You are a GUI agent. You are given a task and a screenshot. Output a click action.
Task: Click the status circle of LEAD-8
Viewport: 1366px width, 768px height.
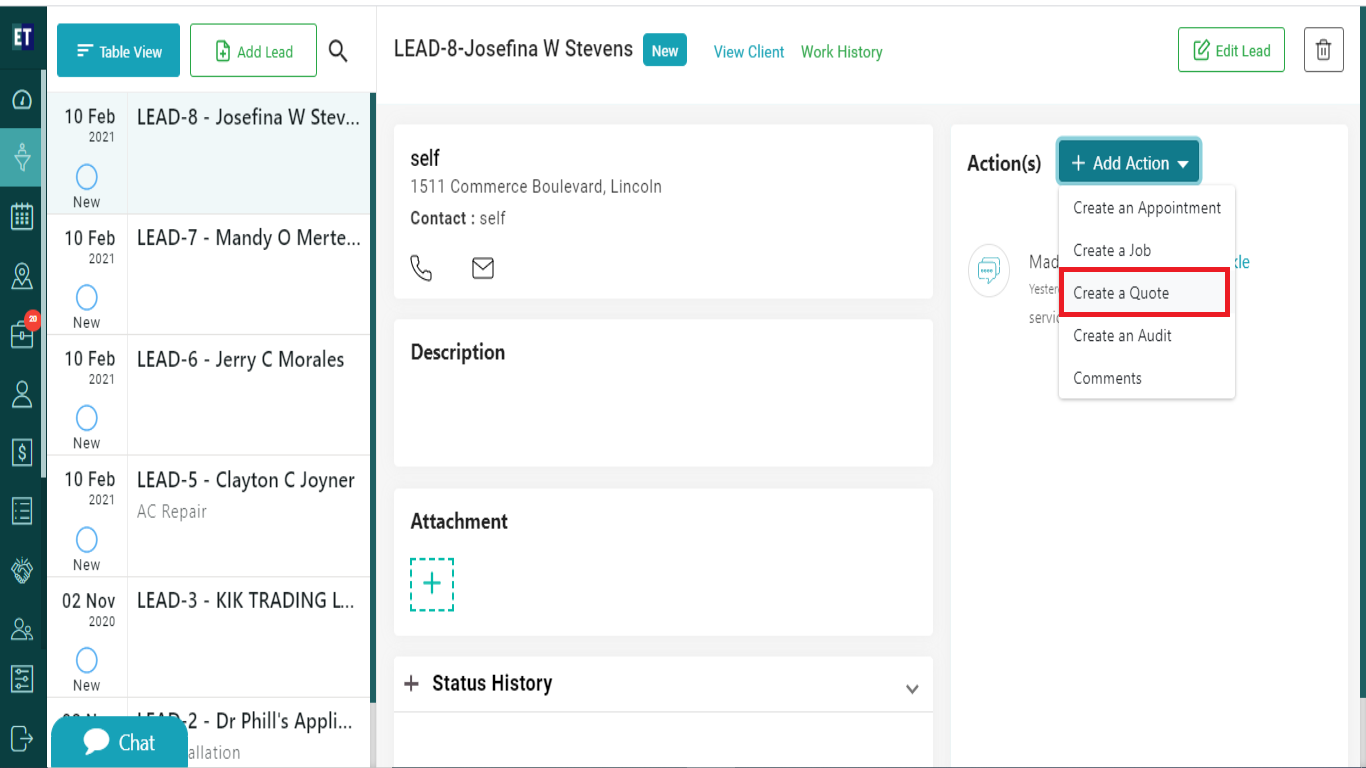87,177
